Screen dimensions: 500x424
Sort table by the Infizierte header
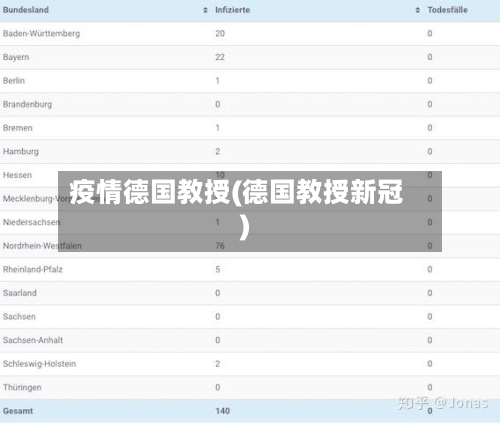[233, 10]
